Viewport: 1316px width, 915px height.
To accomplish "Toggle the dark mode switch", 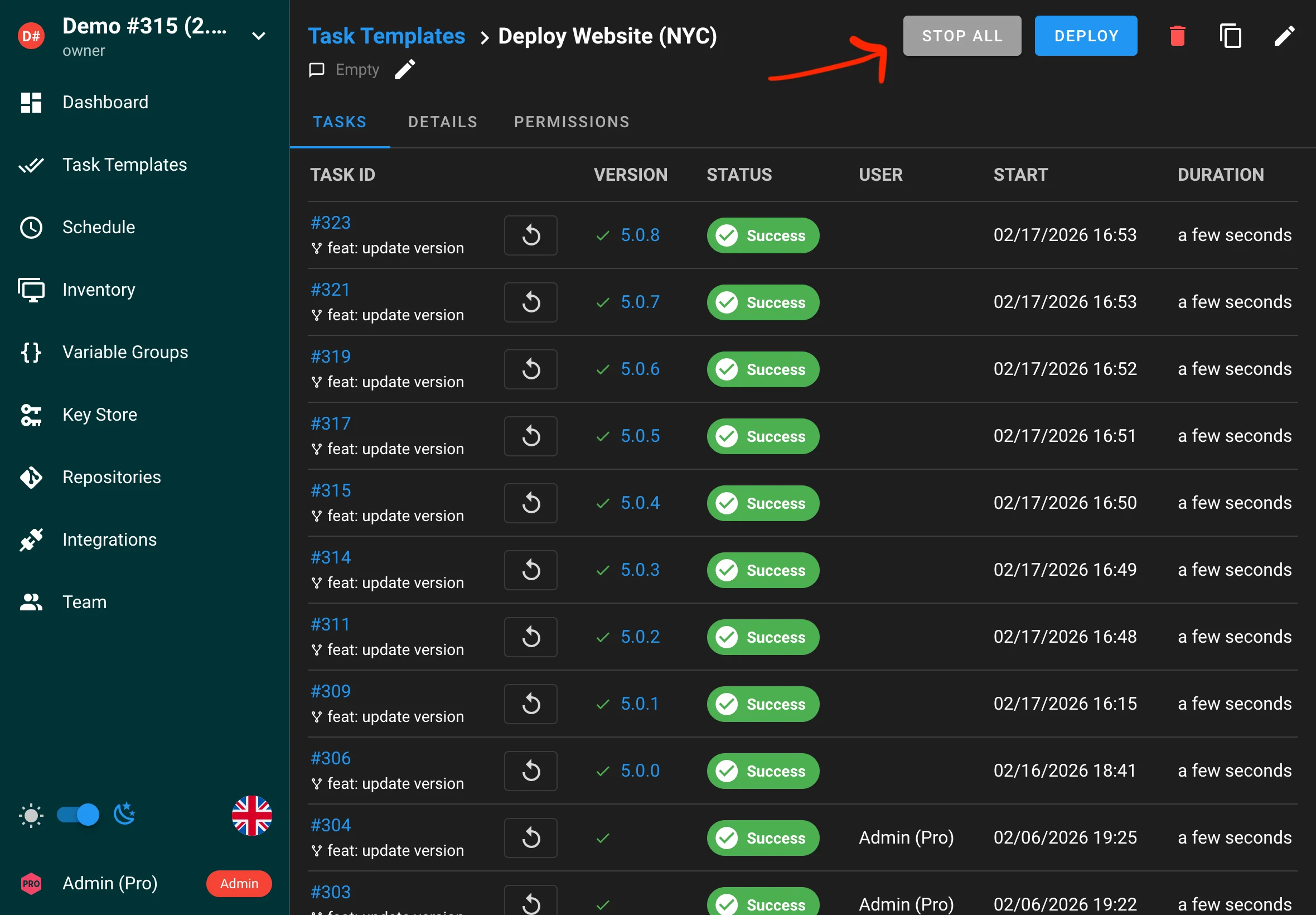I will (x=79, y=815).
